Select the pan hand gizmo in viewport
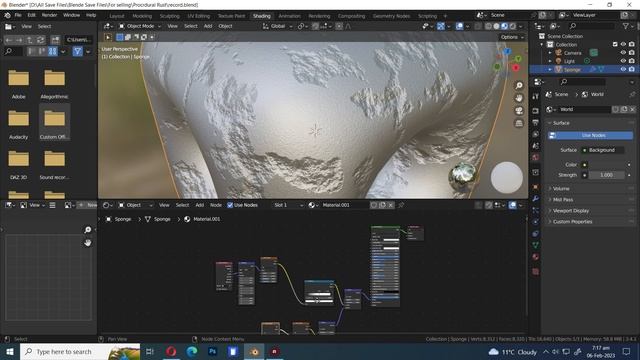 (x=519, y=98)
